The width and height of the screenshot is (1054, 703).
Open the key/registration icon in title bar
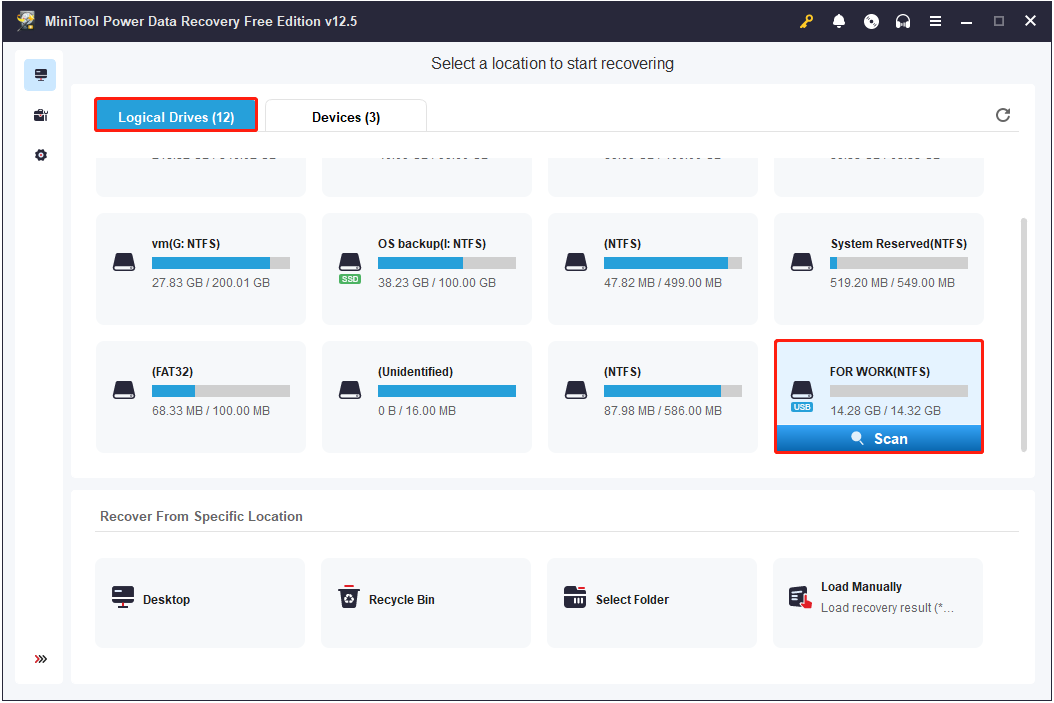point(806,20)
